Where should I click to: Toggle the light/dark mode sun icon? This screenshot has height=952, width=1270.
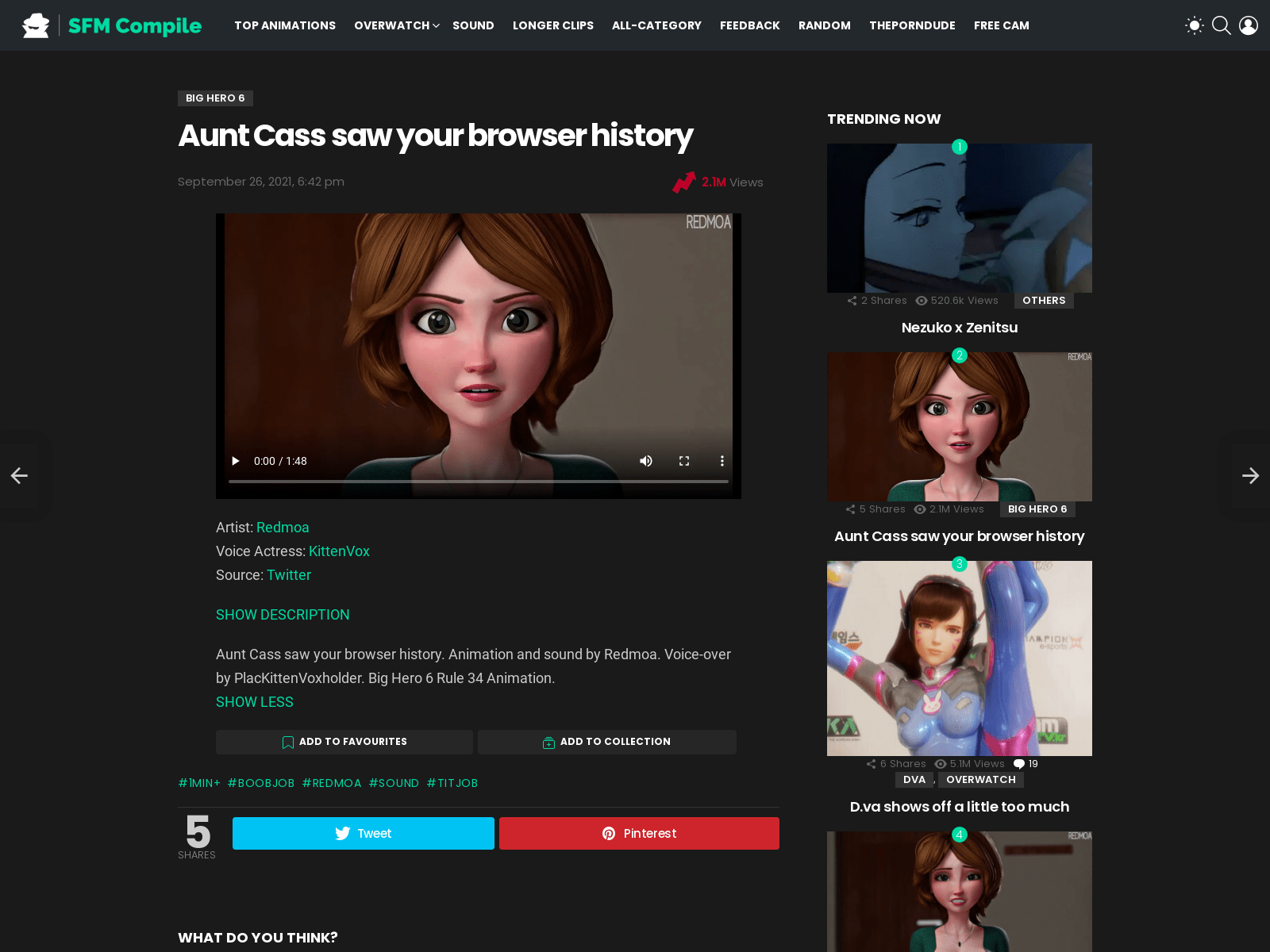pyautogui.click(x=1194, y=25)
